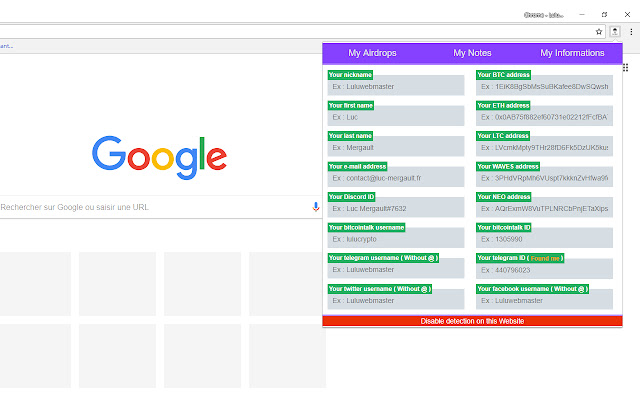Focus the telegram ID field
The height and width of the screenshot is (400, 640).
[x=544, y=270]
